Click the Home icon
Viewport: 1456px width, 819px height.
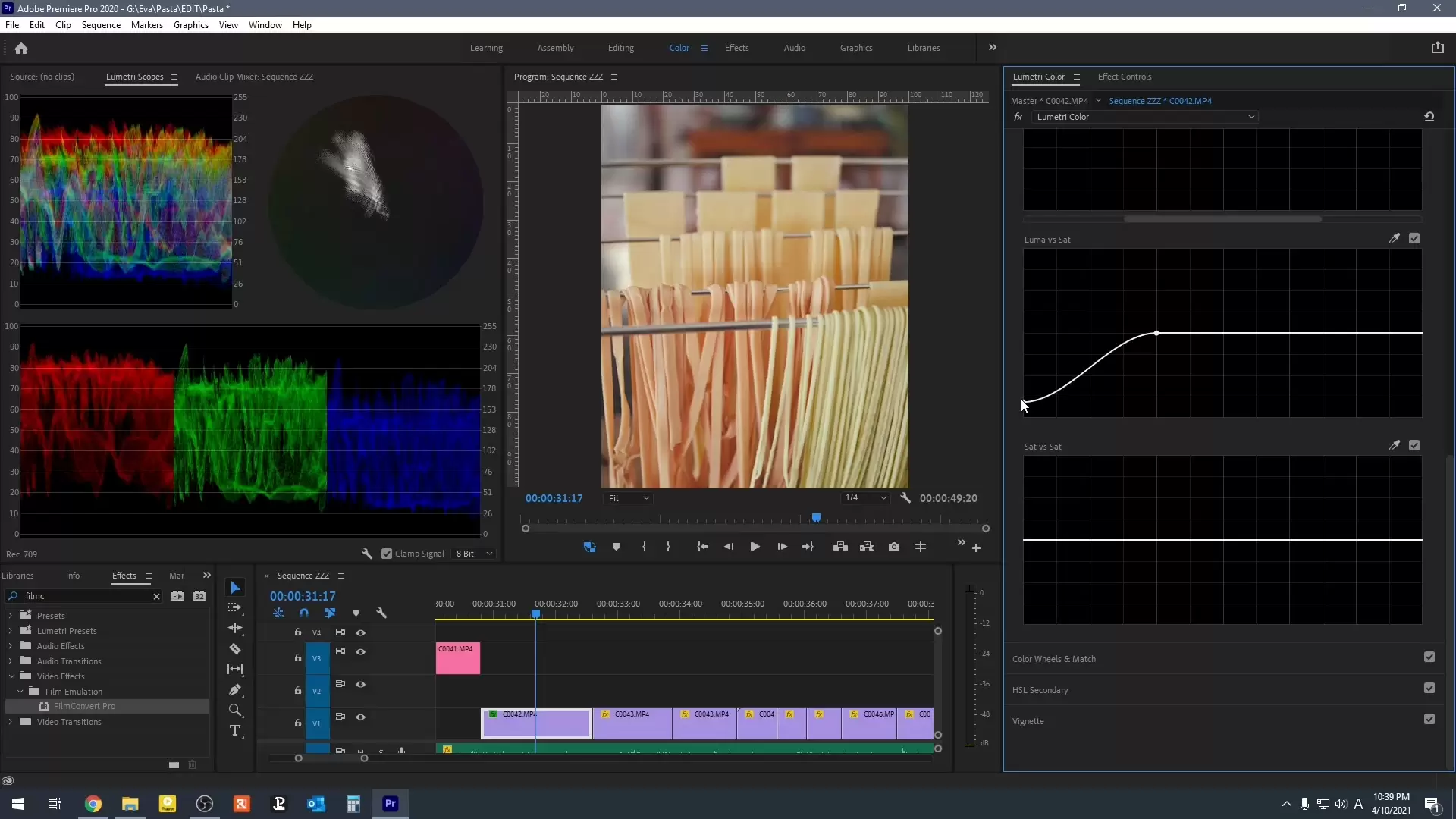click(21, 49)
